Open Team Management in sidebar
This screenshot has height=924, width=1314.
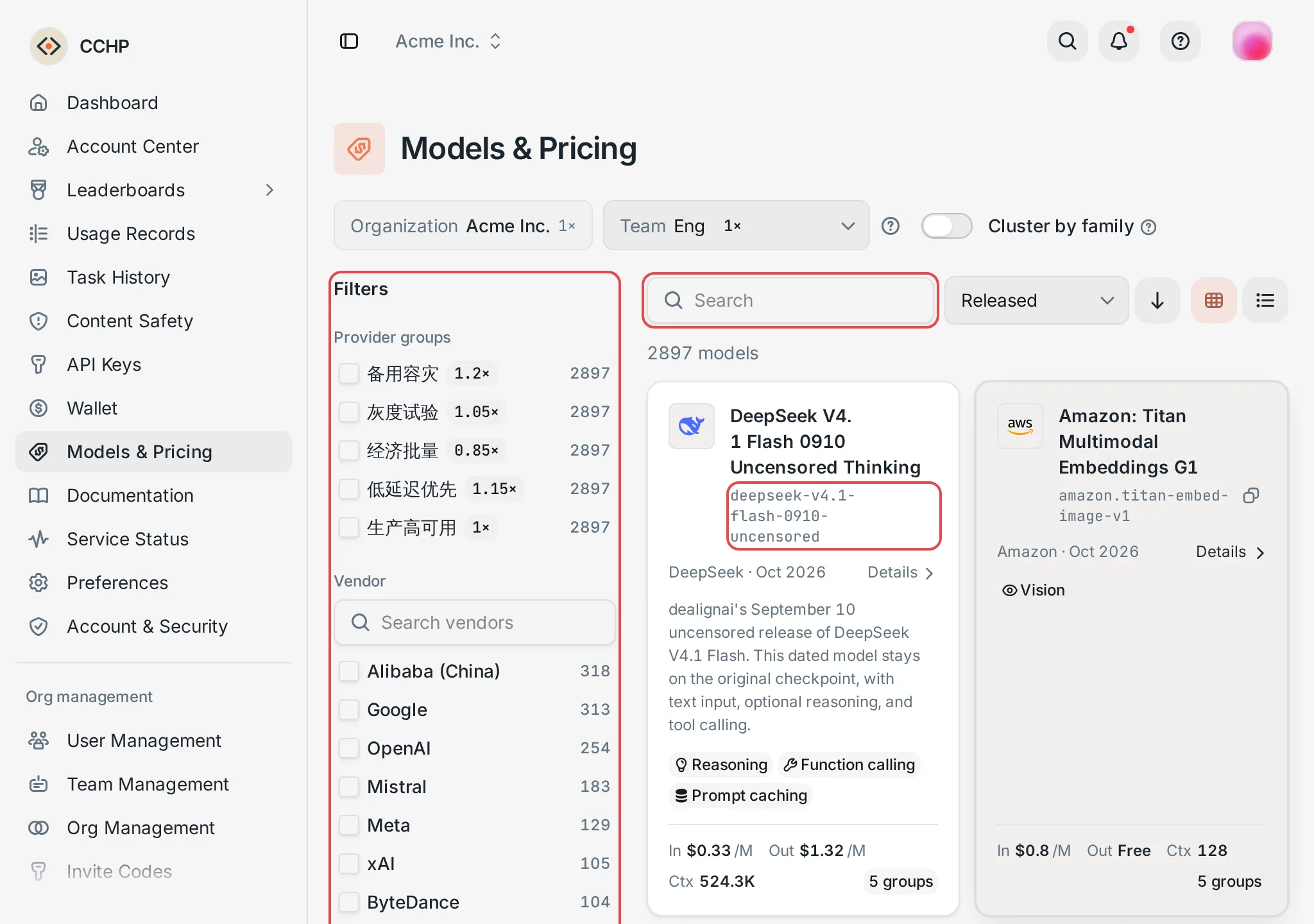tap(154, 784)
